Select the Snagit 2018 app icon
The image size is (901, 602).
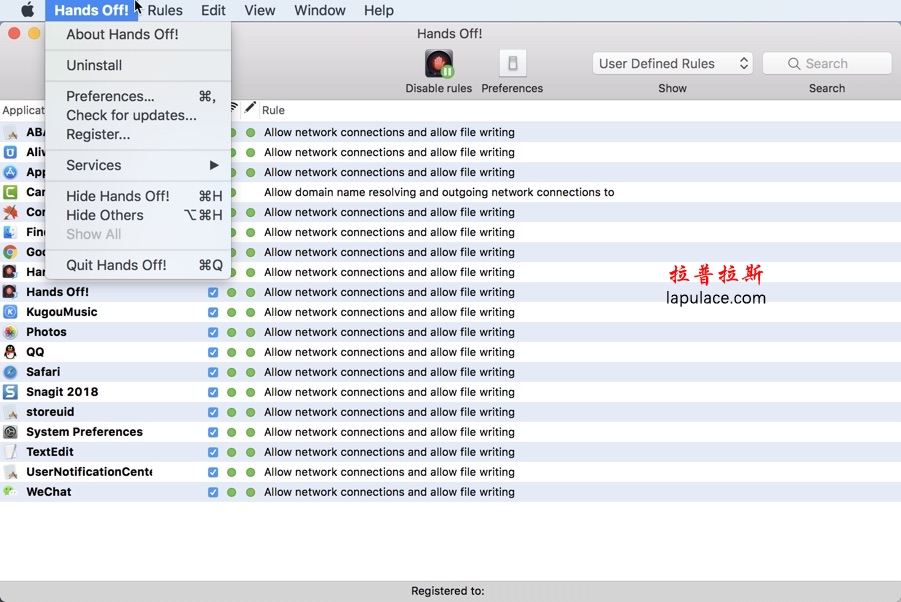pos(10,392)
